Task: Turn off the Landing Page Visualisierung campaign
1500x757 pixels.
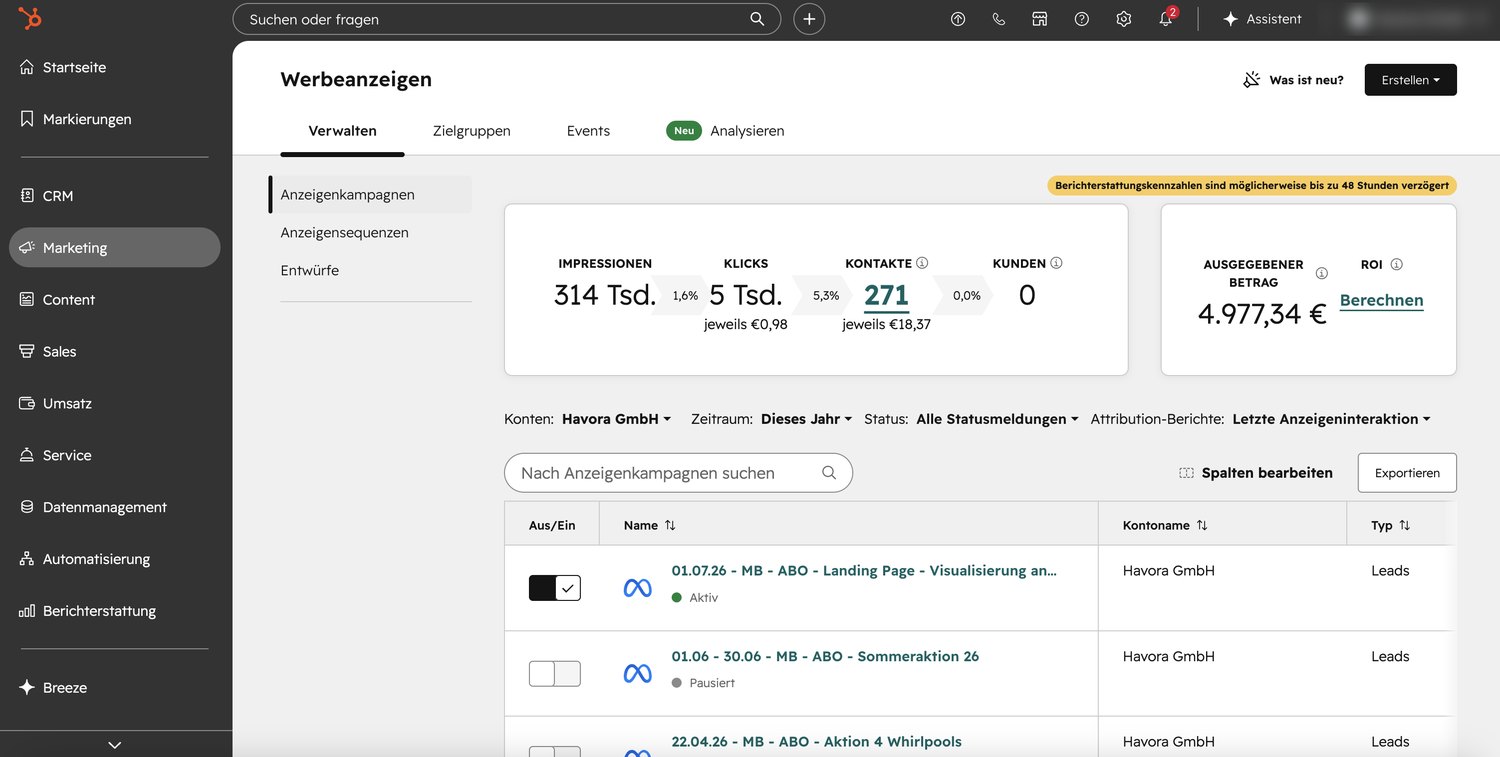Action: [554, 588]
